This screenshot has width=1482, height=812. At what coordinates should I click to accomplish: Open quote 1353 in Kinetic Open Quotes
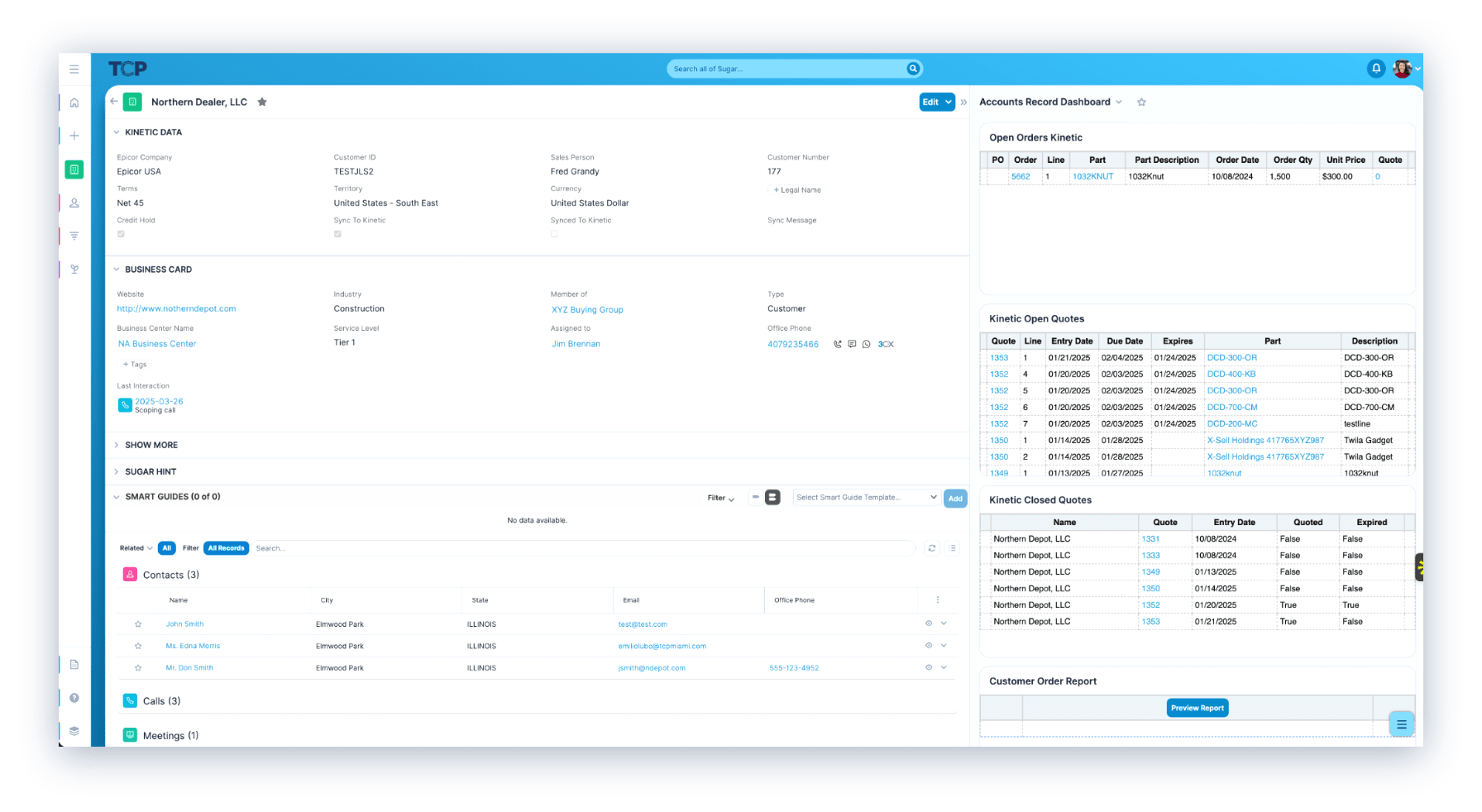[x=999, y=358]
